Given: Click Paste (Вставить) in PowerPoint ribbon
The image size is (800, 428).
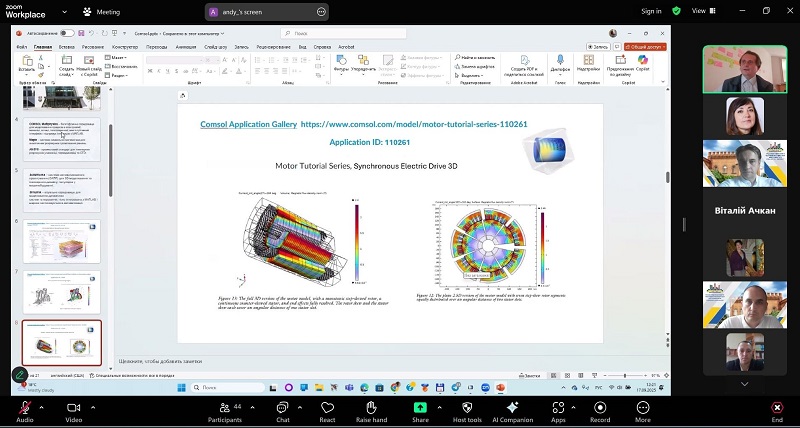Looking at the screenshot, I should [27, 64].
